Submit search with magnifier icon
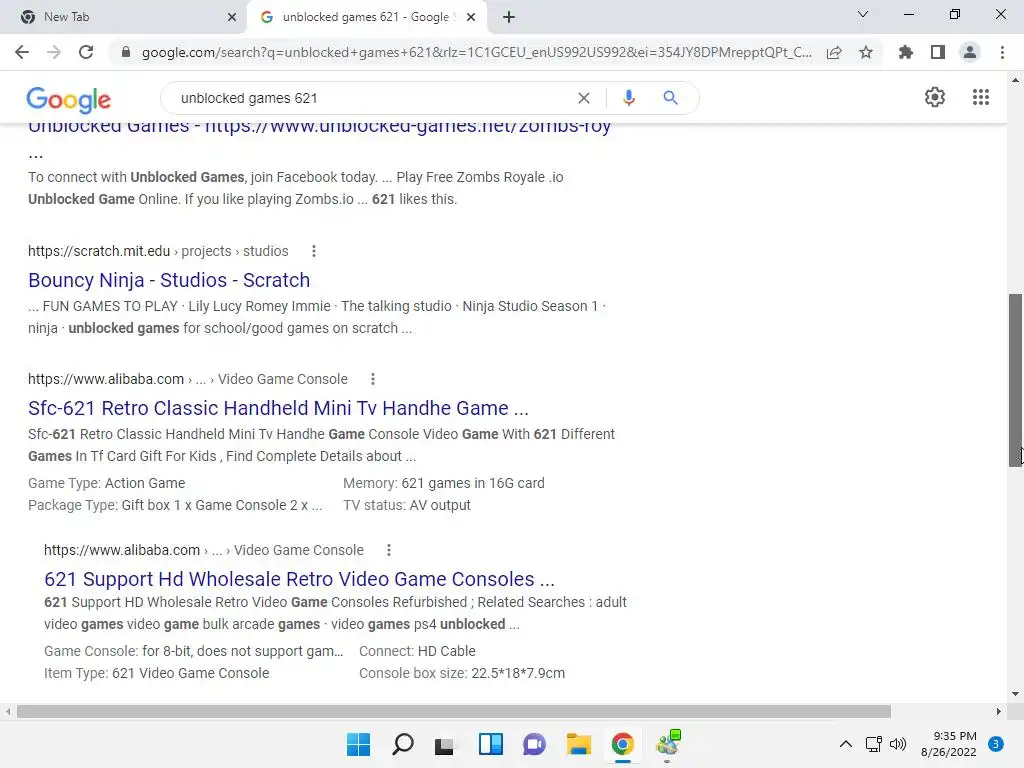Viewport: 1024px width, 768px height. point(670,98)
